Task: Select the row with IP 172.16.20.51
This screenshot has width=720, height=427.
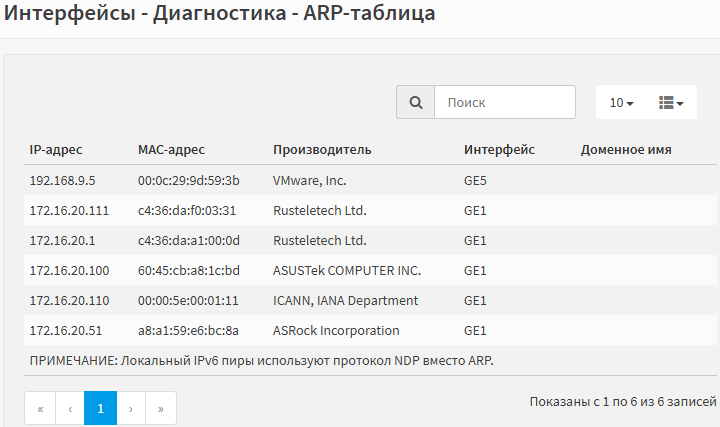Action: (x=370, y=331)
